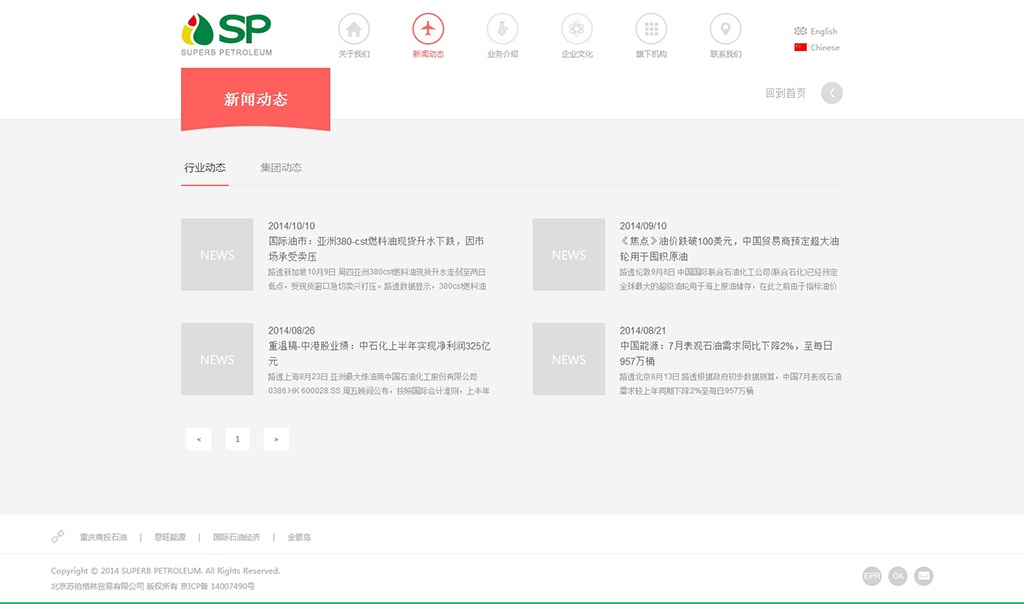
Task: Select page number 1 in pagination
Action: (237, 438)
